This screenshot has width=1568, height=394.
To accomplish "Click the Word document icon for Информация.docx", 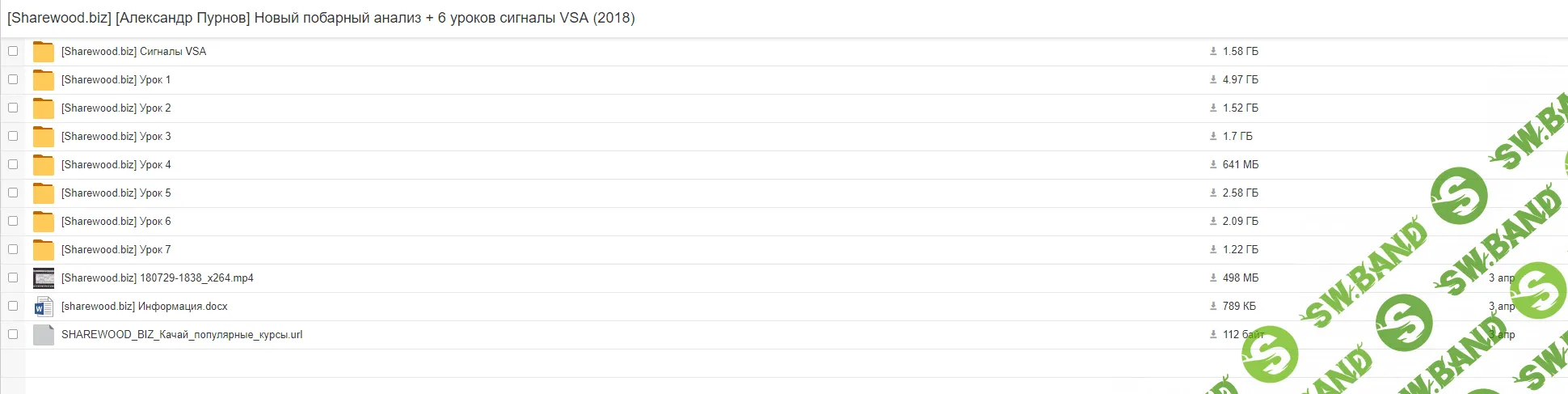I will [44, 307].
